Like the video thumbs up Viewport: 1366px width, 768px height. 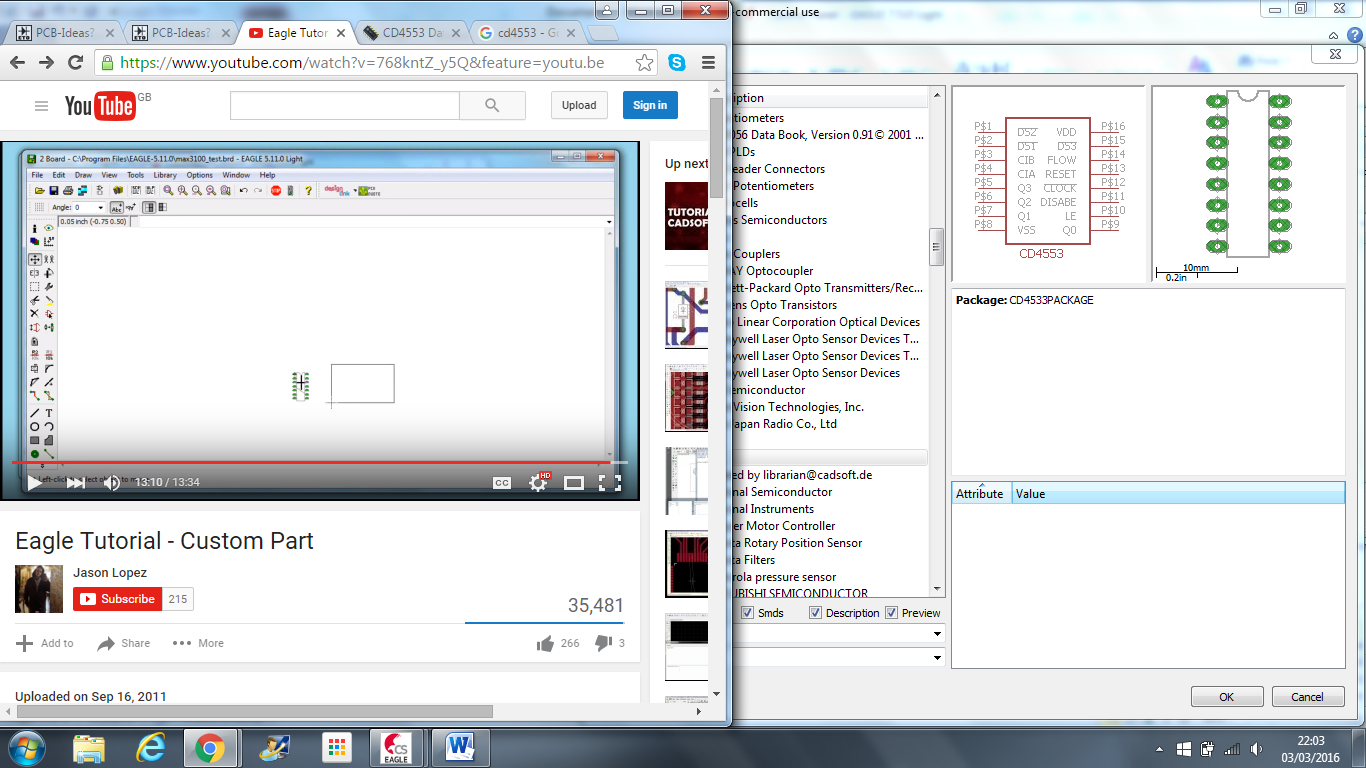[558, 643]
